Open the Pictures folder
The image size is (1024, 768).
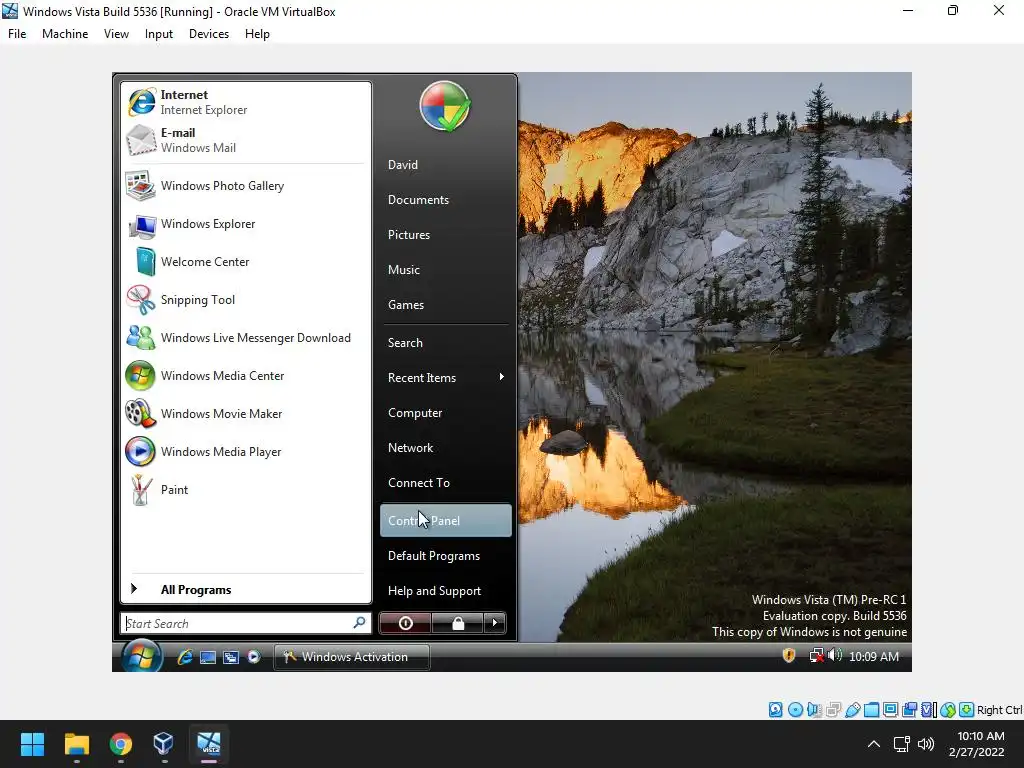446,234
